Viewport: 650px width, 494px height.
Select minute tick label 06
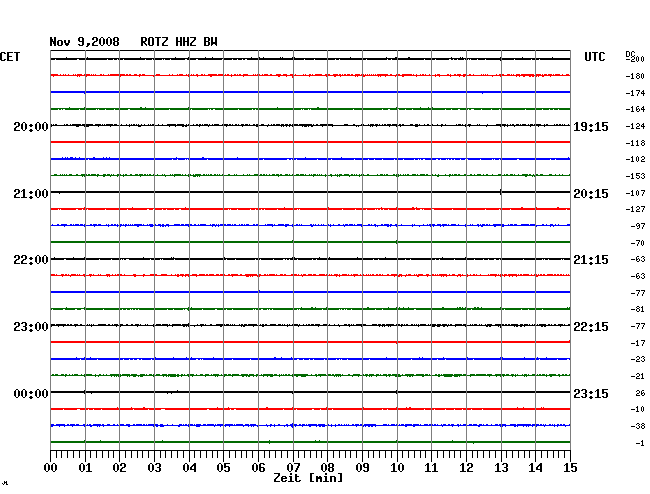(258, 467)
